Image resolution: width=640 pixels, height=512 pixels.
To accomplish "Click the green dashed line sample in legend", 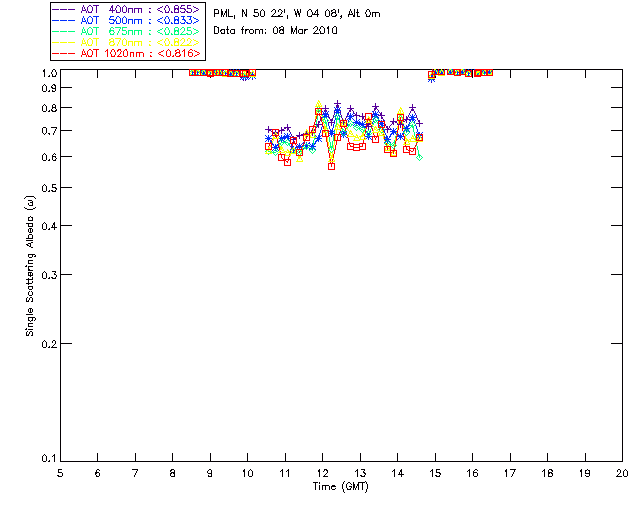I will click(63, 31).
